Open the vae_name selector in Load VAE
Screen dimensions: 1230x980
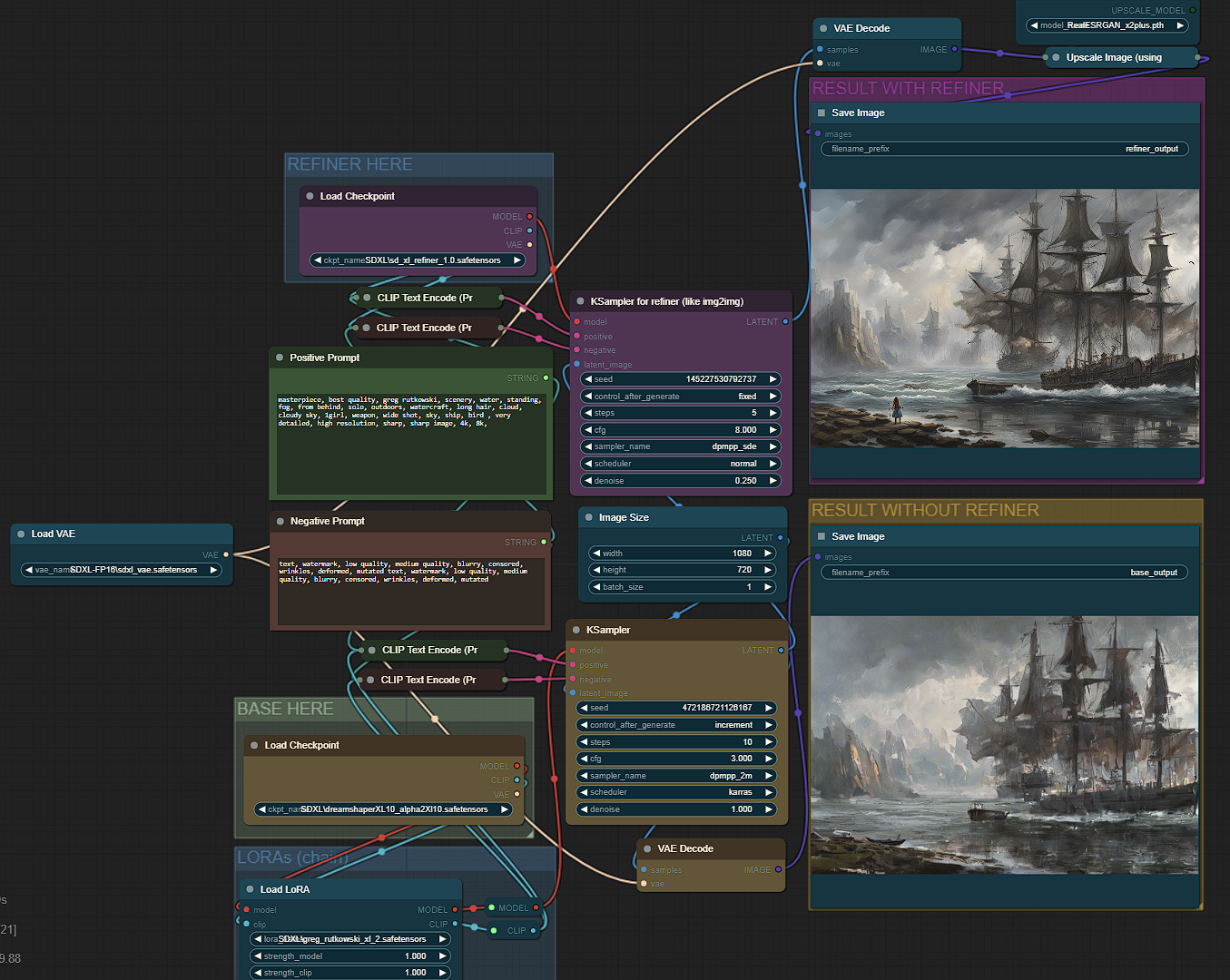click(x=121, y=570)
